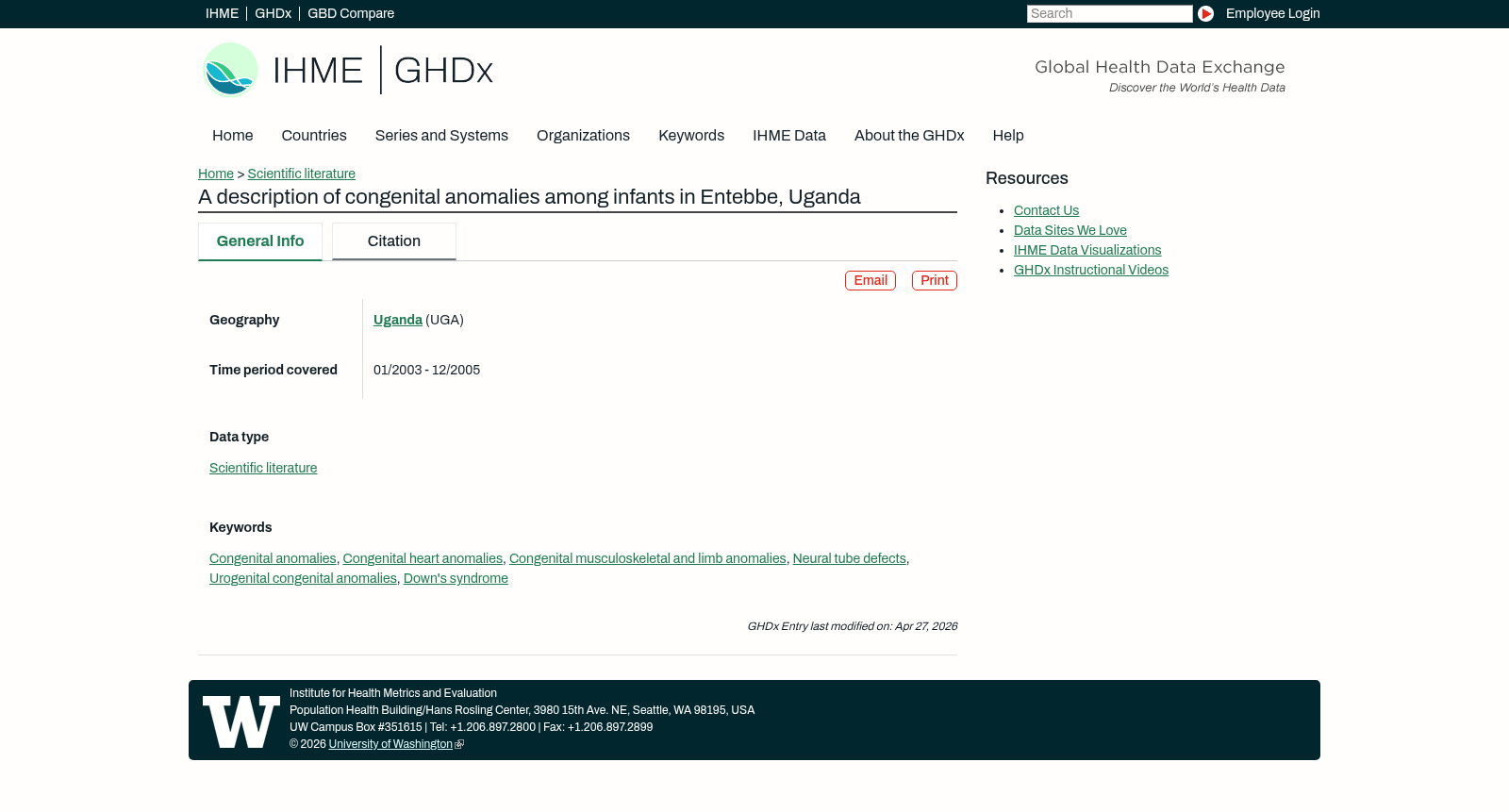Open Data Sites We Love link
This screenshot has height=812, width=1509.
point(1070,230)
